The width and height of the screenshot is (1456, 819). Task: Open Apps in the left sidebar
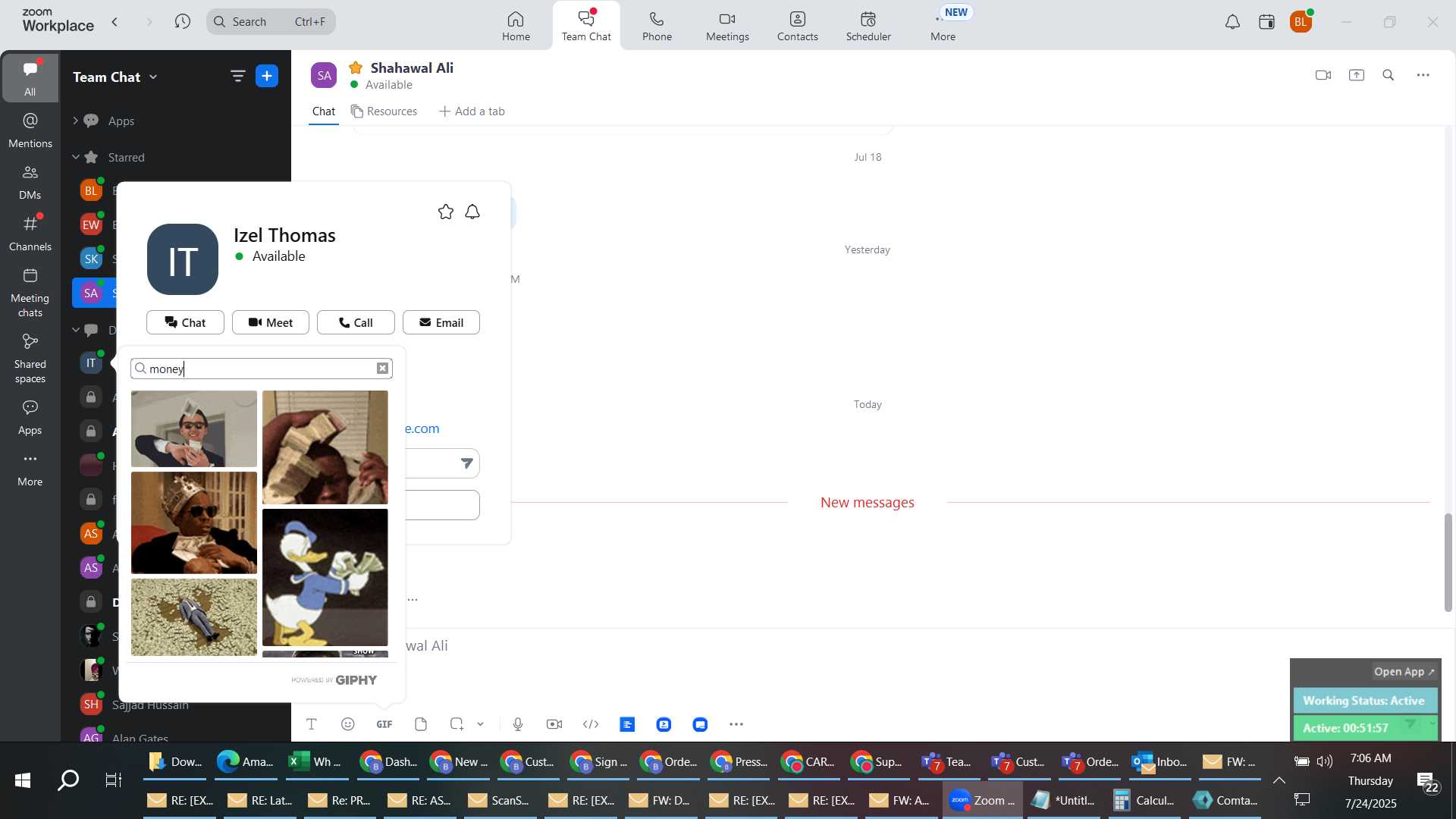(x=30, y=417)
